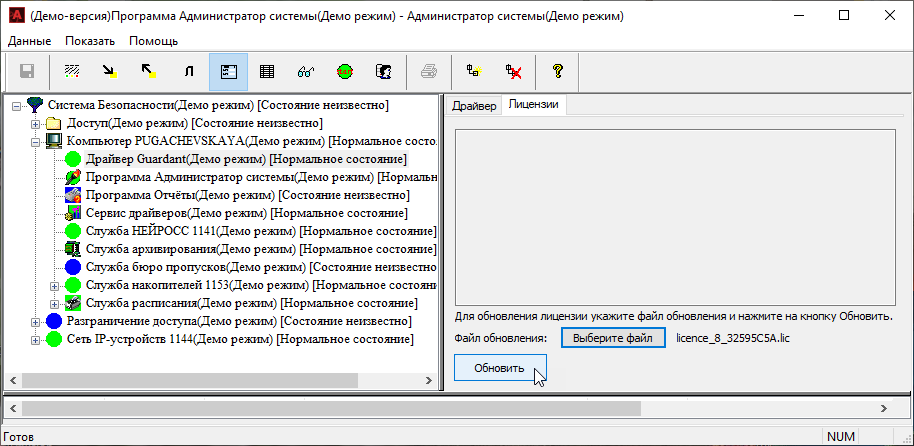Expand the Сеть IP-устройств 1144 node
This screenshot has width=914, height=446.
pos(35,339)
